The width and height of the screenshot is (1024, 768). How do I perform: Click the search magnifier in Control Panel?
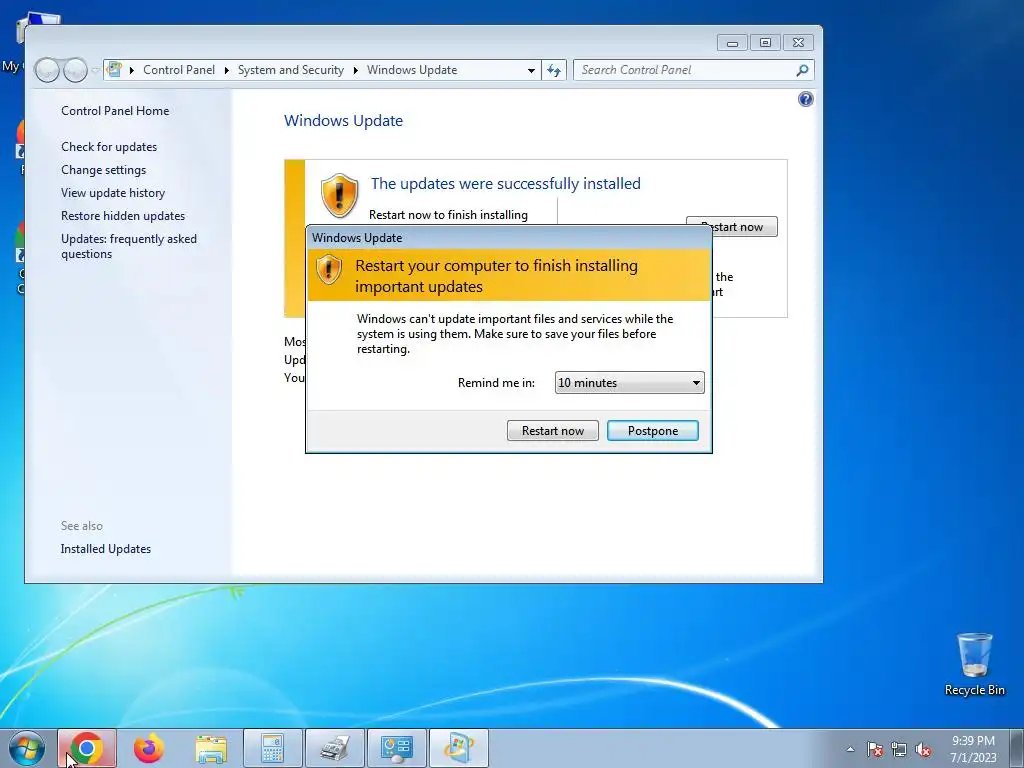pyautogui.click(x=803, y=70)
